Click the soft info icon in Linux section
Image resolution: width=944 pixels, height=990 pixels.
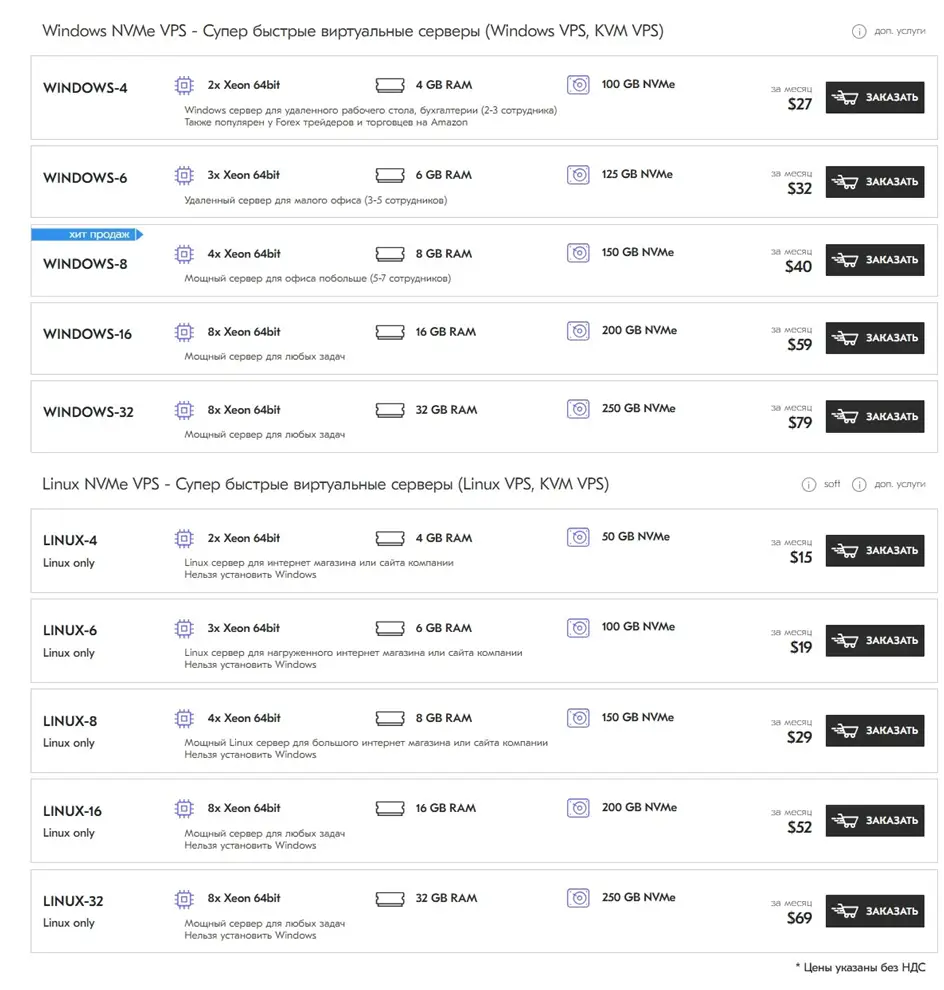tap(808, 484)
